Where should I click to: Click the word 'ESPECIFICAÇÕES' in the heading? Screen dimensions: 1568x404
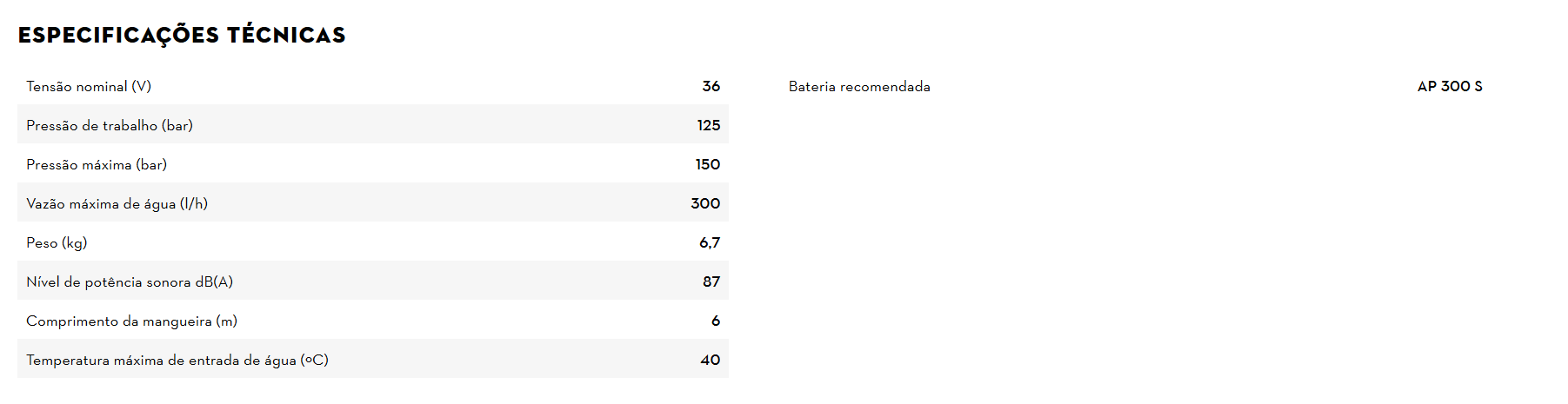[118, 35]
